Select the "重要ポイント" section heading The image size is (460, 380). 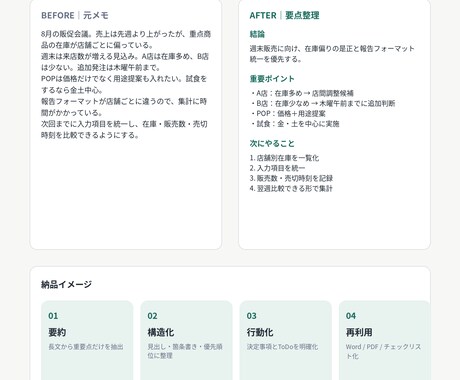[x=272, y=79]
